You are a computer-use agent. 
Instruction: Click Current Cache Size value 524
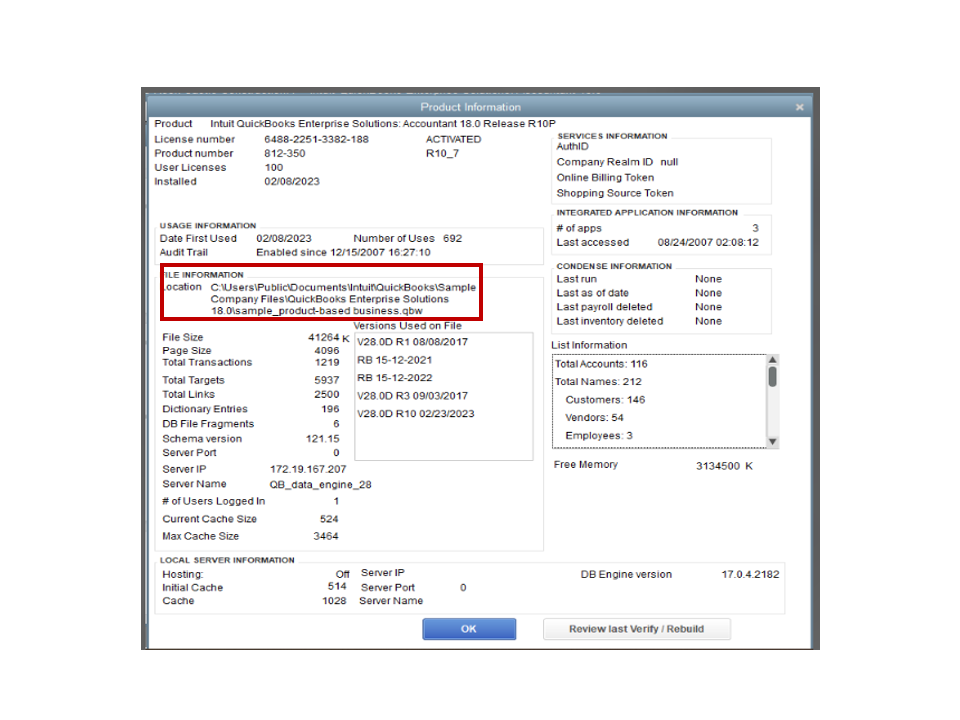tap(329, 519)
